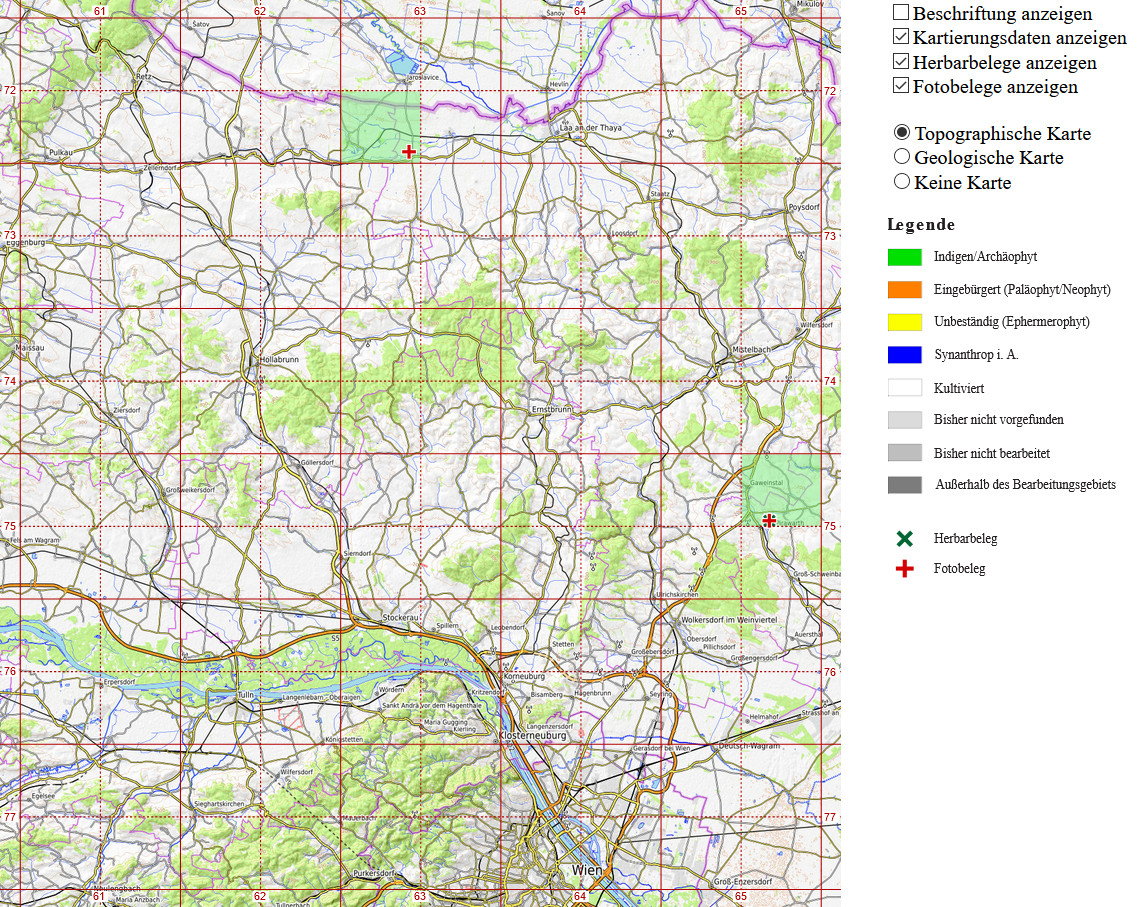Click the 'Deutsch-Wagram' town label
This screenshot has width=1141, height=907.
click(749, 745)
